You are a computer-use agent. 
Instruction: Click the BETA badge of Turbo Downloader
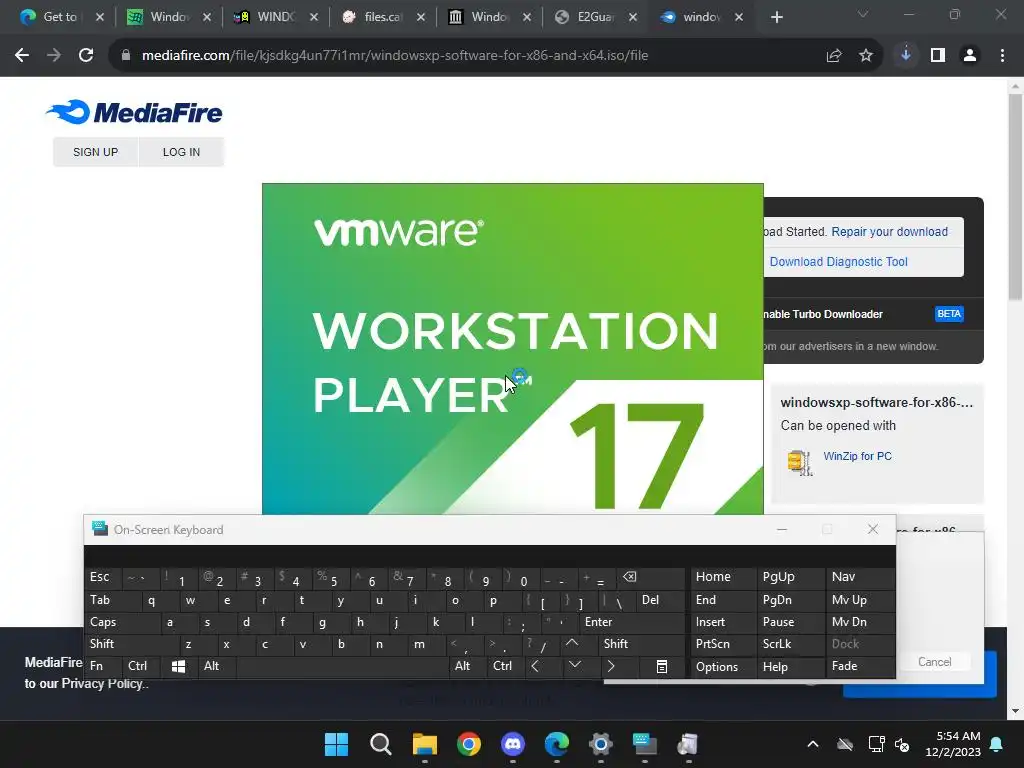coord(948,314)
